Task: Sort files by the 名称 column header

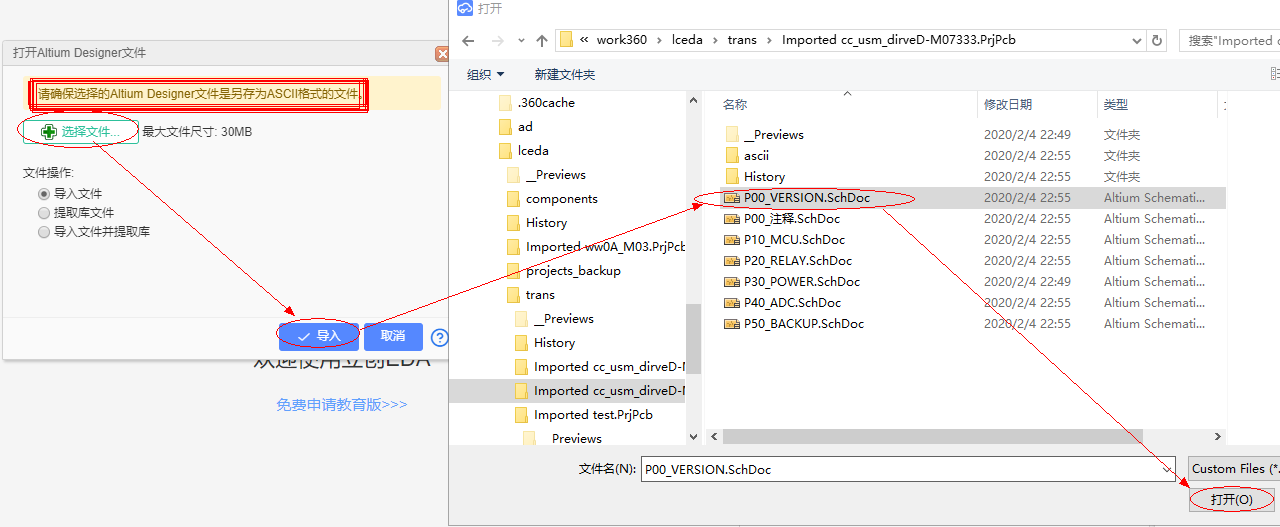Action: coord(735,104)
